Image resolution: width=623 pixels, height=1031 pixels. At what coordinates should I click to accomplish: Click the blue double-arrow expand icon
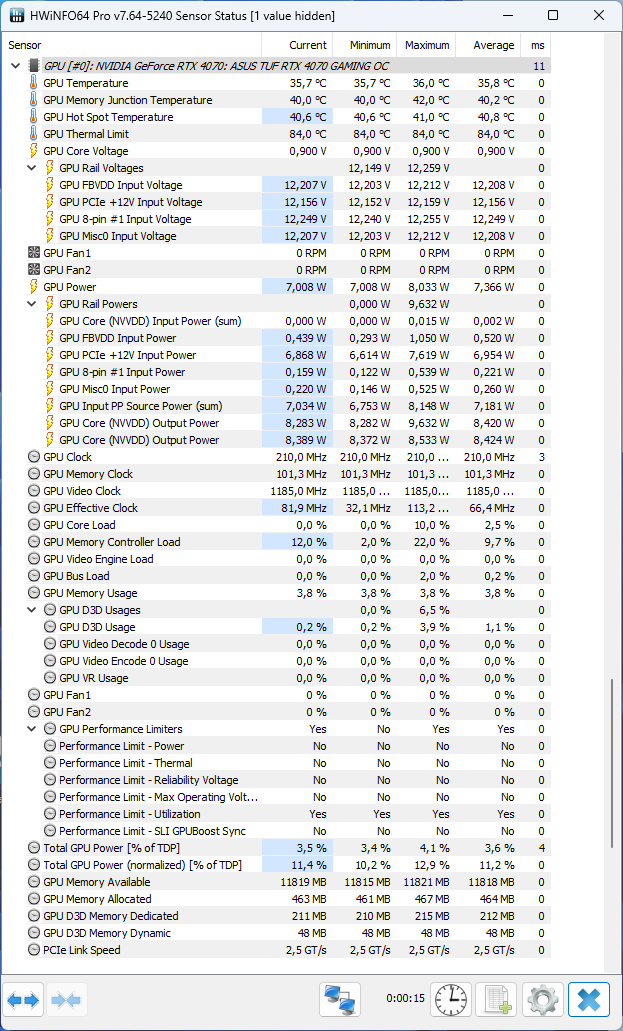pos(22,999)
